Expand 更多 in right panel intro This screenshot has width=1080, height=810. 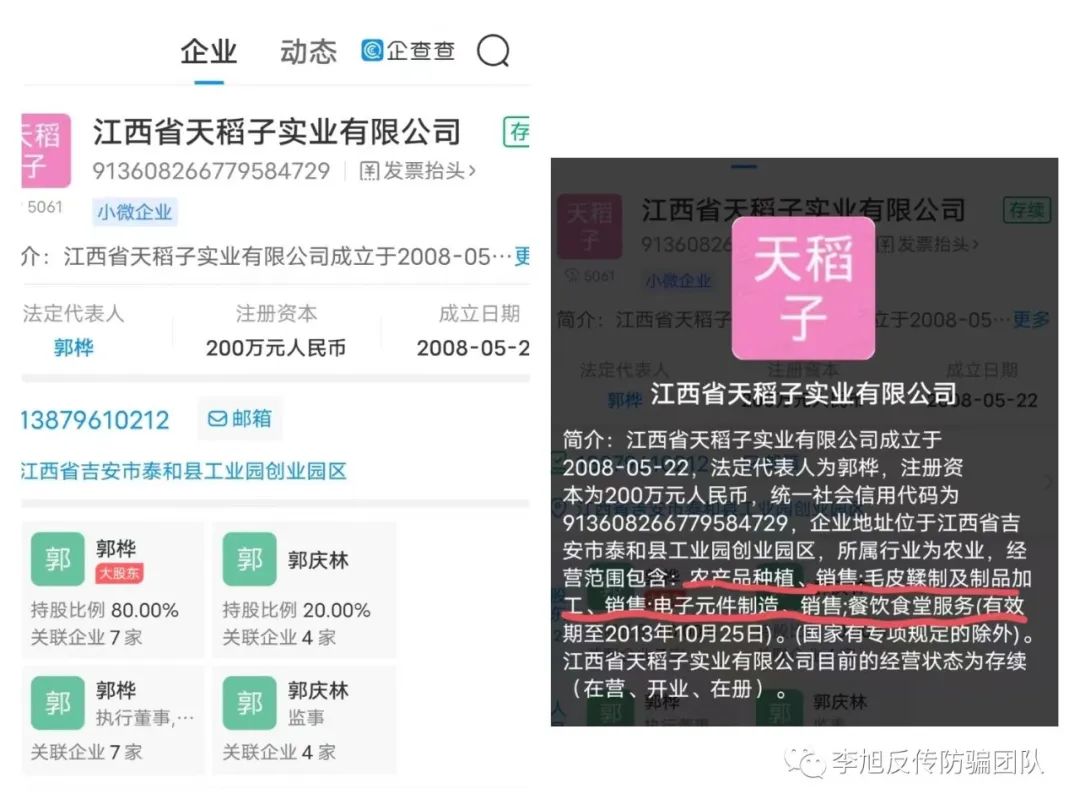click(x=1032, y=320)
